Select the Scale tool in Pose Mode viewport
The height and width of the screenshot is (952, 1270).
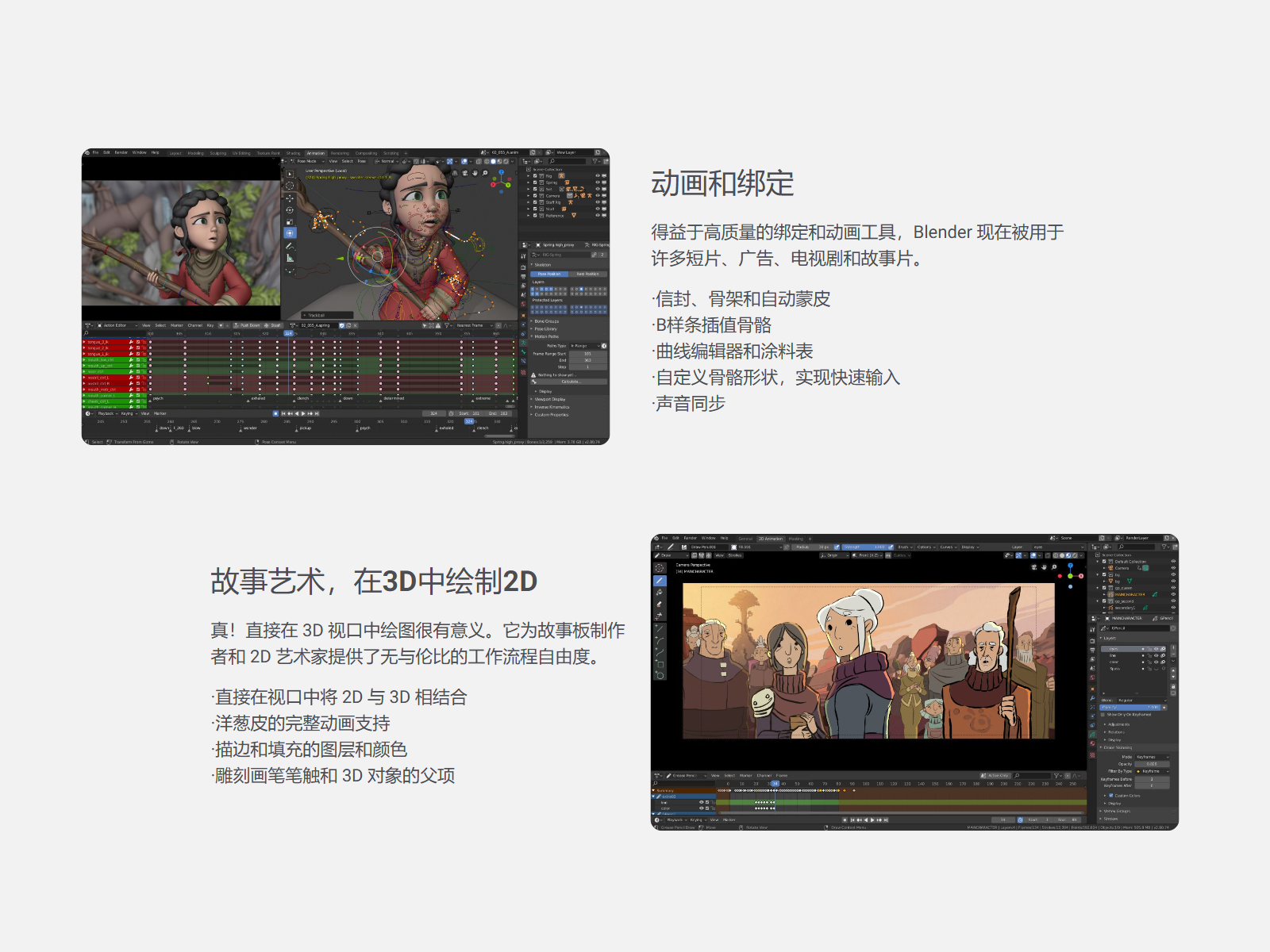[290, 222]
